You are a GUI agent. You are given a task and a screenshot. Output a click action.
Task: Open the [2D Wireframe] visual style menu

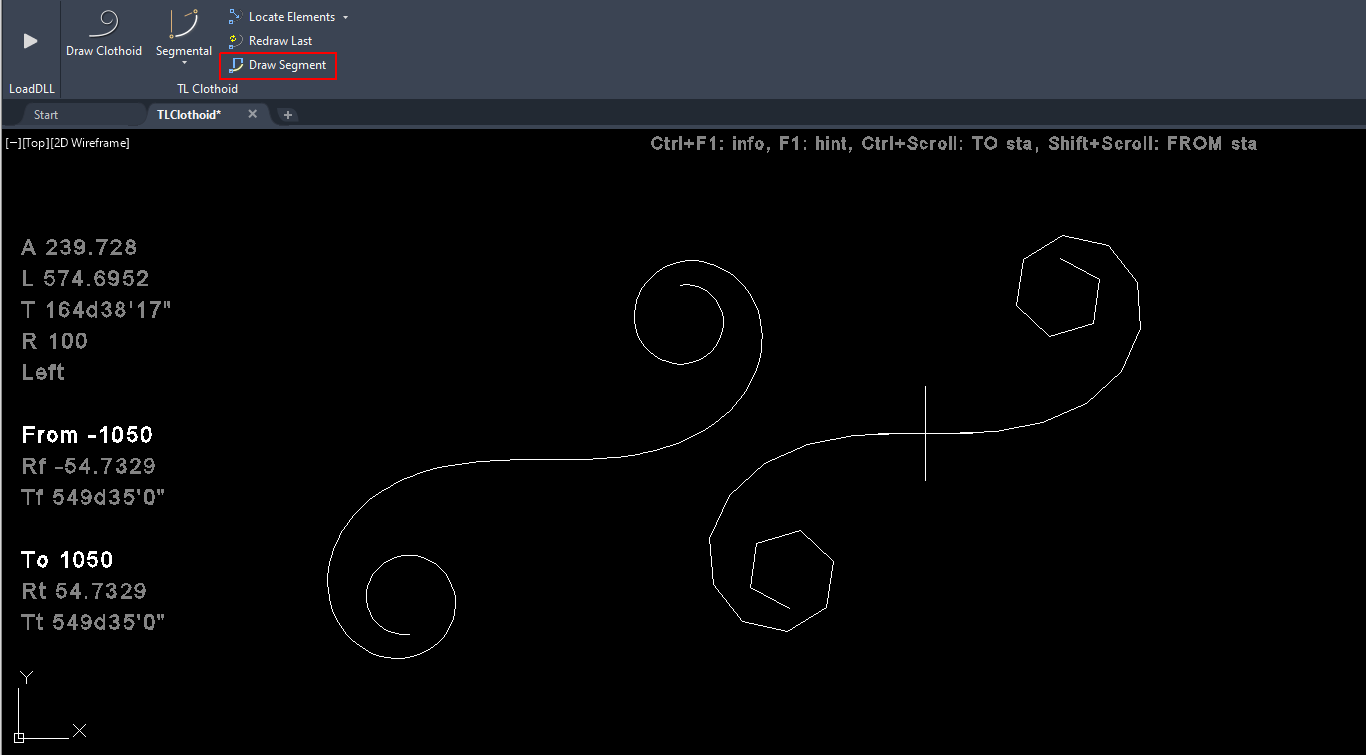[x=90, y=143]
